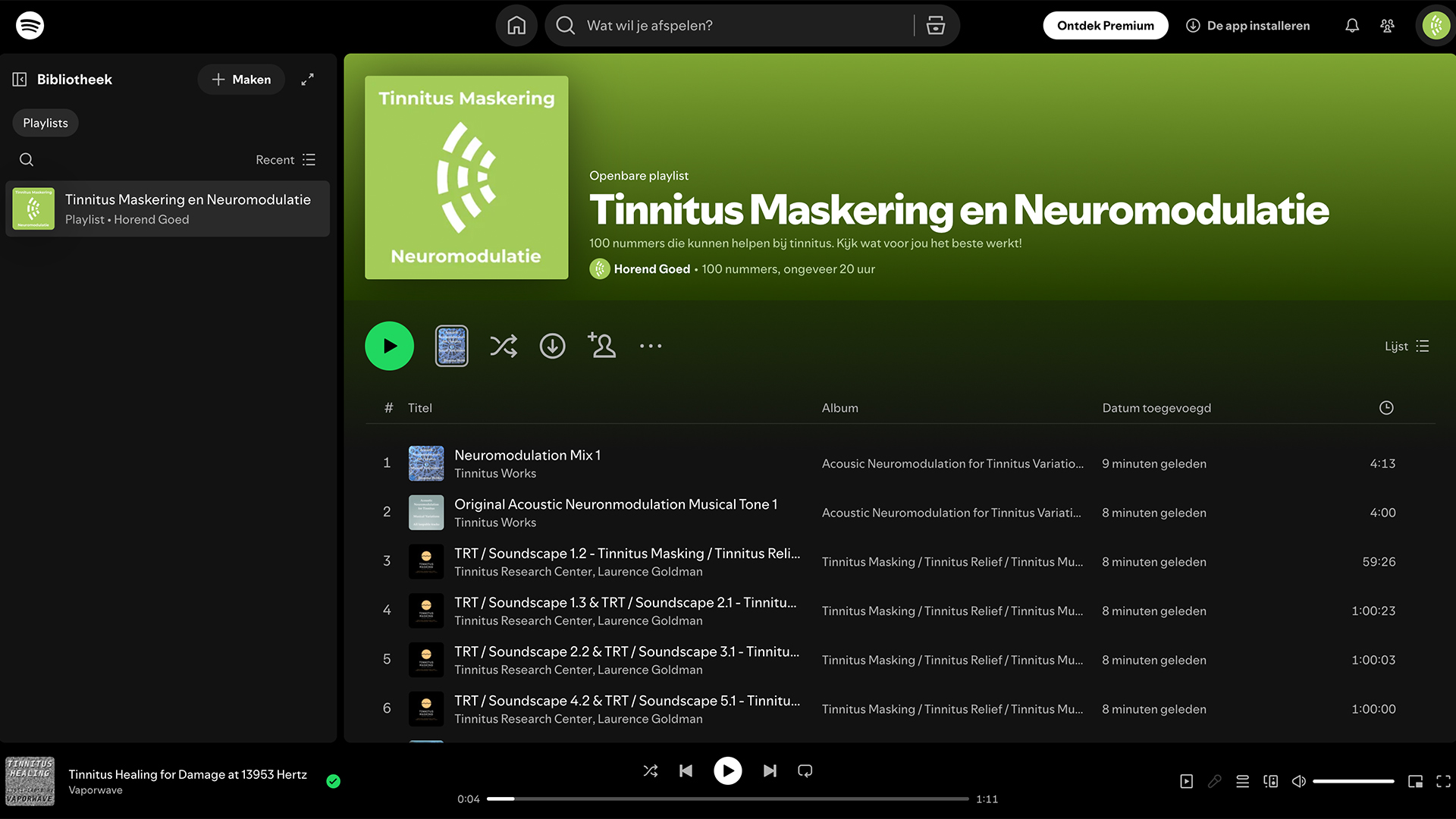Screen dimensions: 1456x819
Task: Open Laurence Goldman artist on track 3
Action: 650,572
